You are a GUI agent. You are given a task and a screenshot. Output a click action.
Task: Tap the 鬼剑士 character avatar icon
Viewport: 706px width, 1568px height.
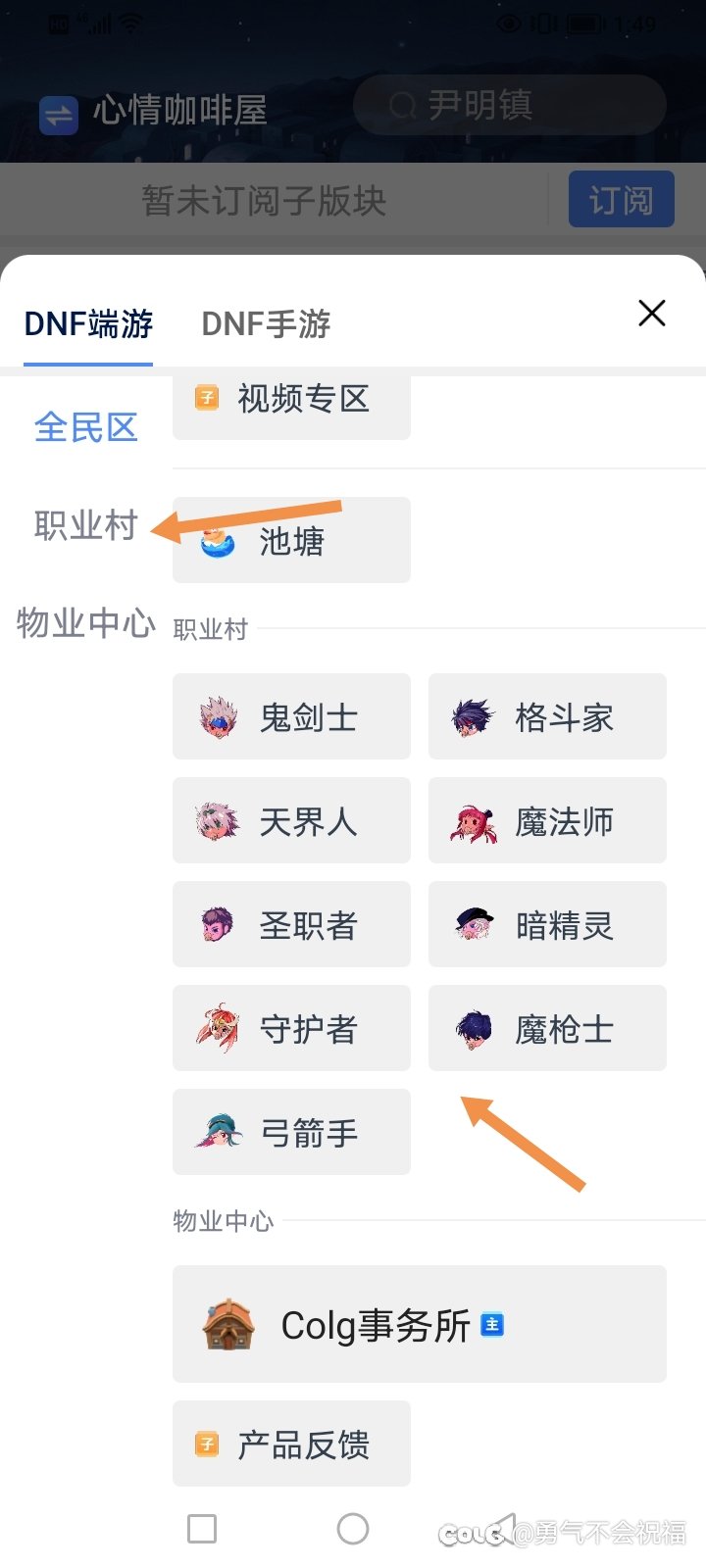click(x=218, y=717)
